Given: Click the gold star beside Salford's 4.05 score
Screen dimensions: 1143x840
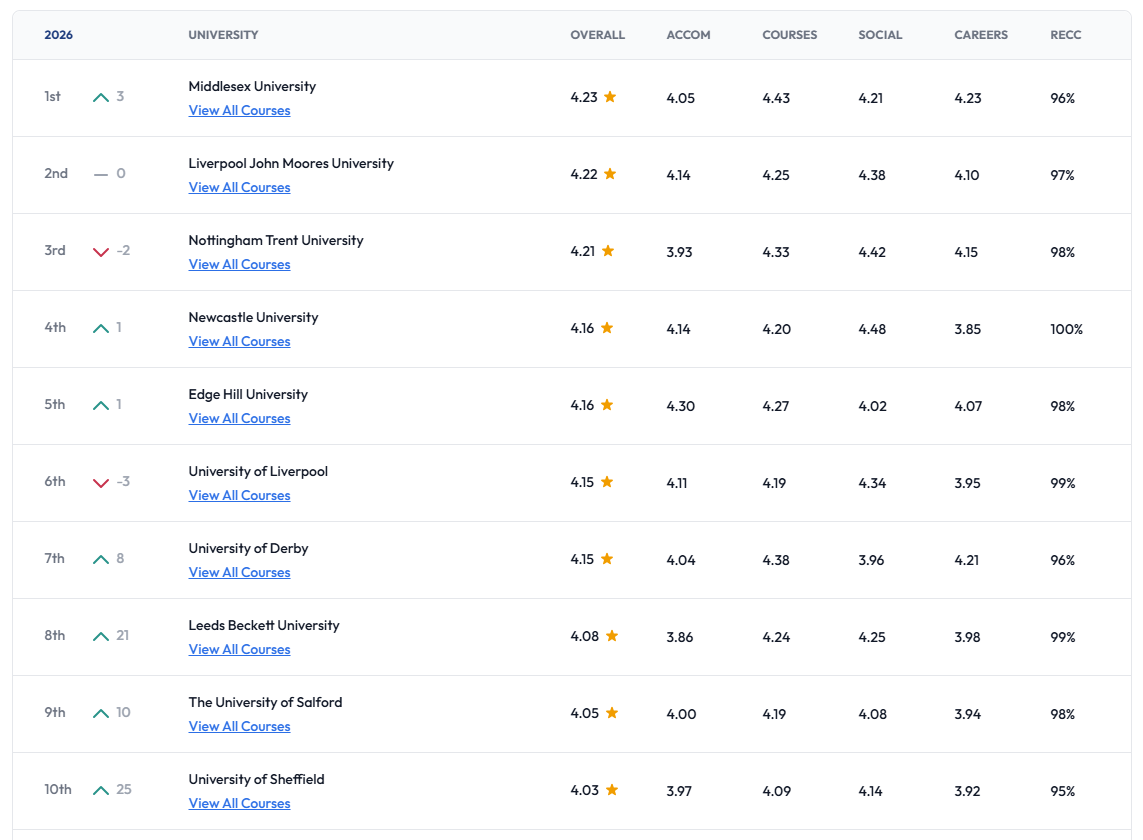Looking at the screenshot, I should tap(612, 713).
